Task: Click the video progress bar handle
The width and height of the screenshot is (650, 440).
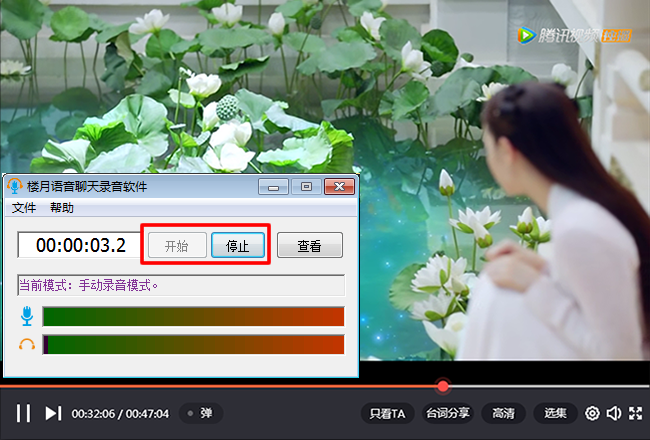Action: pos(443,386)
